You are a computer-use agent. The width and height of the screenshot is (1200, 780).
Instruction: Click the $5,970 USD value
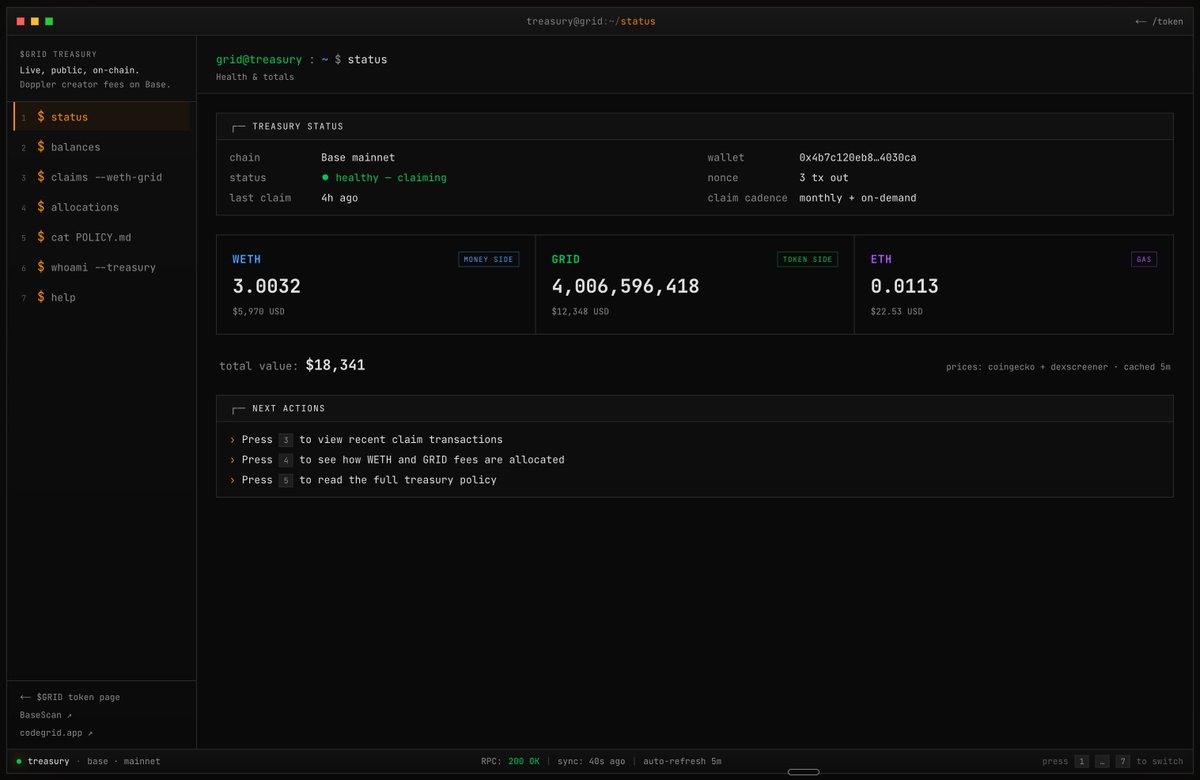259,312
